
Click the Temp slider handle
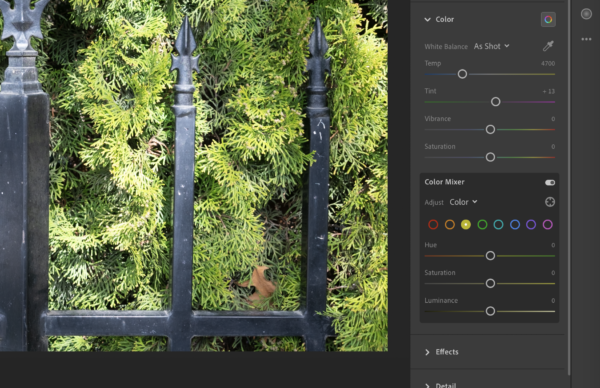462,74
